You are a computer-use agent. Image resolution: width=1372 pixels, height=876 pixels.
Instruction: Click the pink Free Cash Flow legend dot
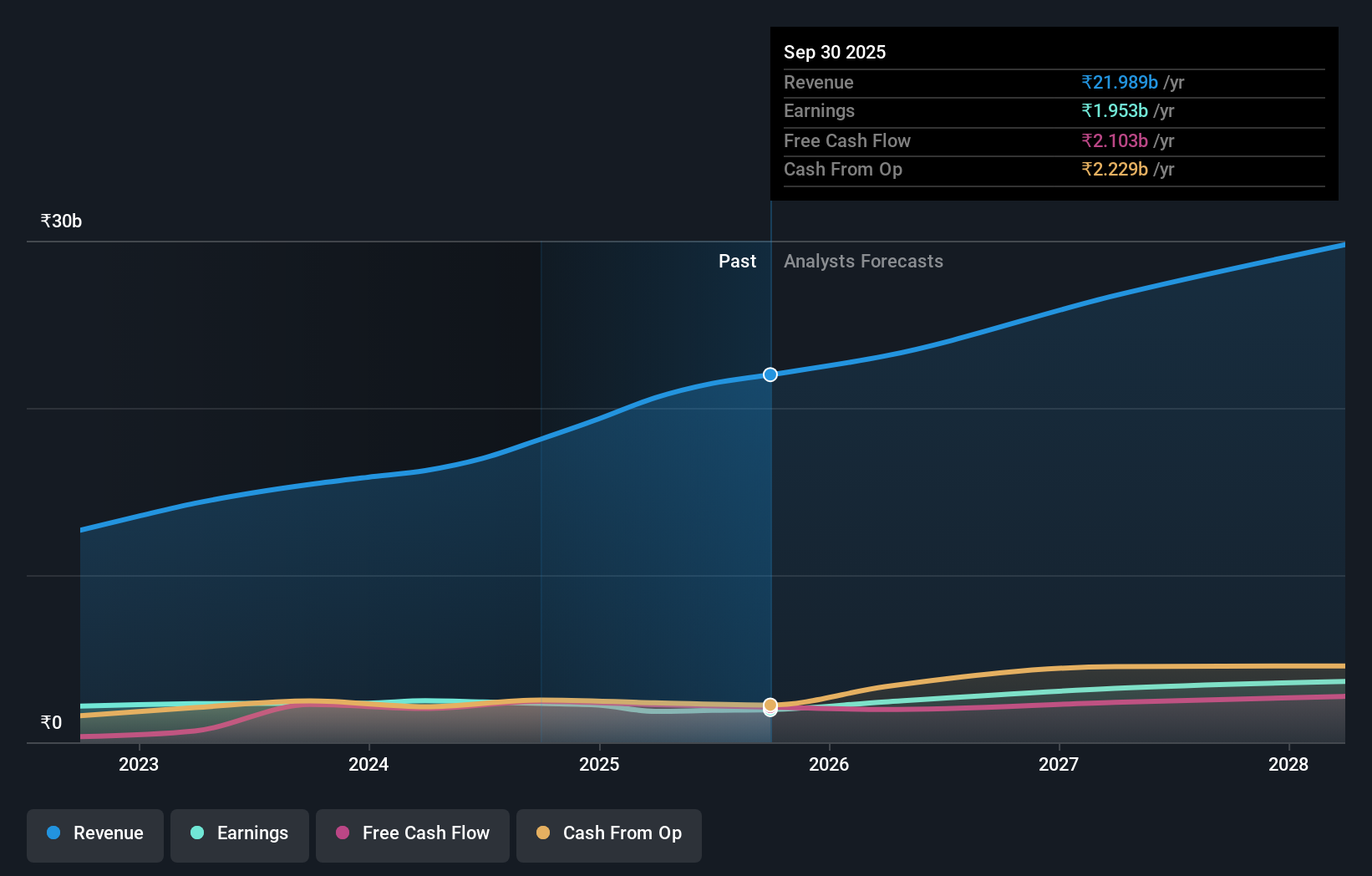343,833
